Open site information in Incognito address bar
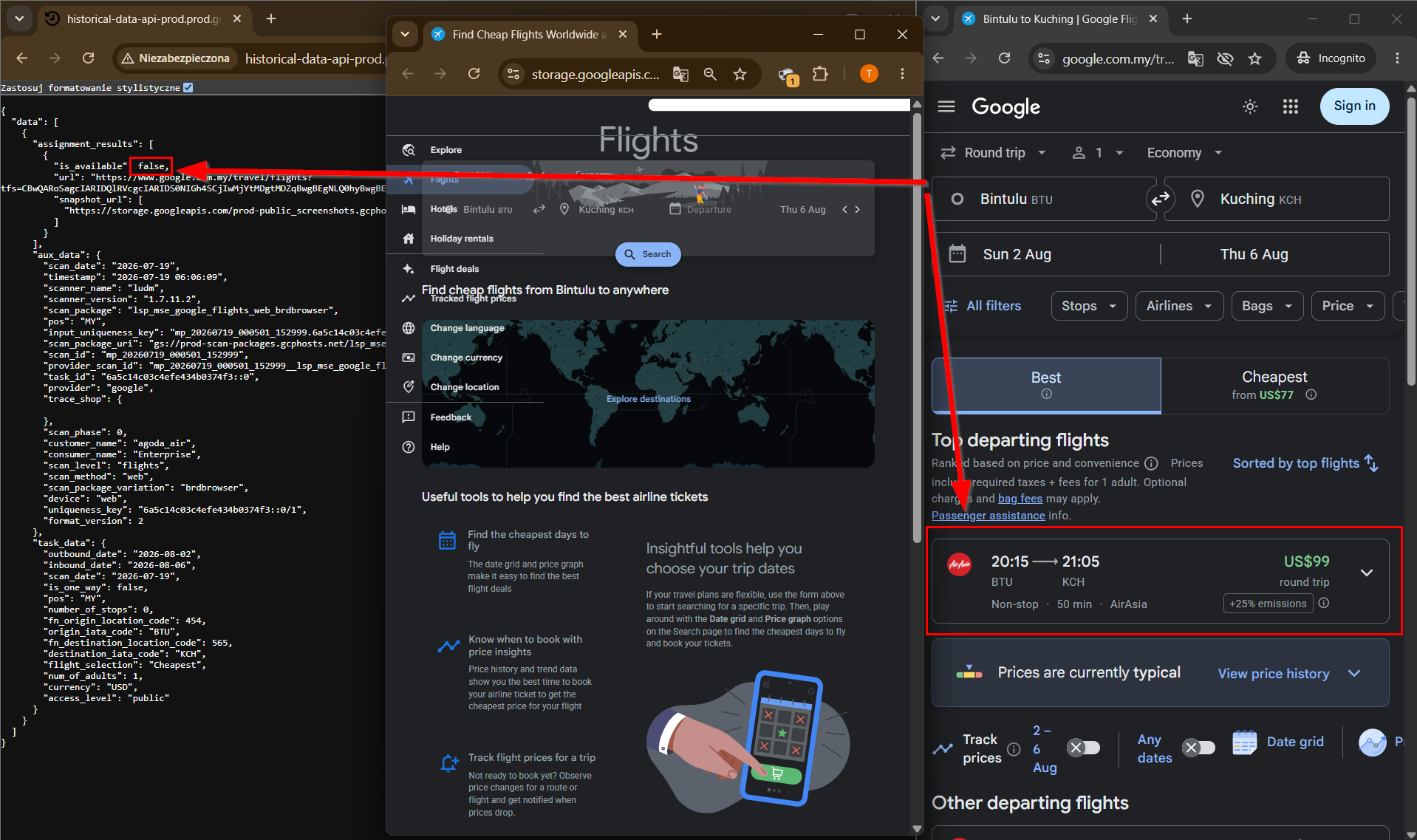 coord(1044,58)
